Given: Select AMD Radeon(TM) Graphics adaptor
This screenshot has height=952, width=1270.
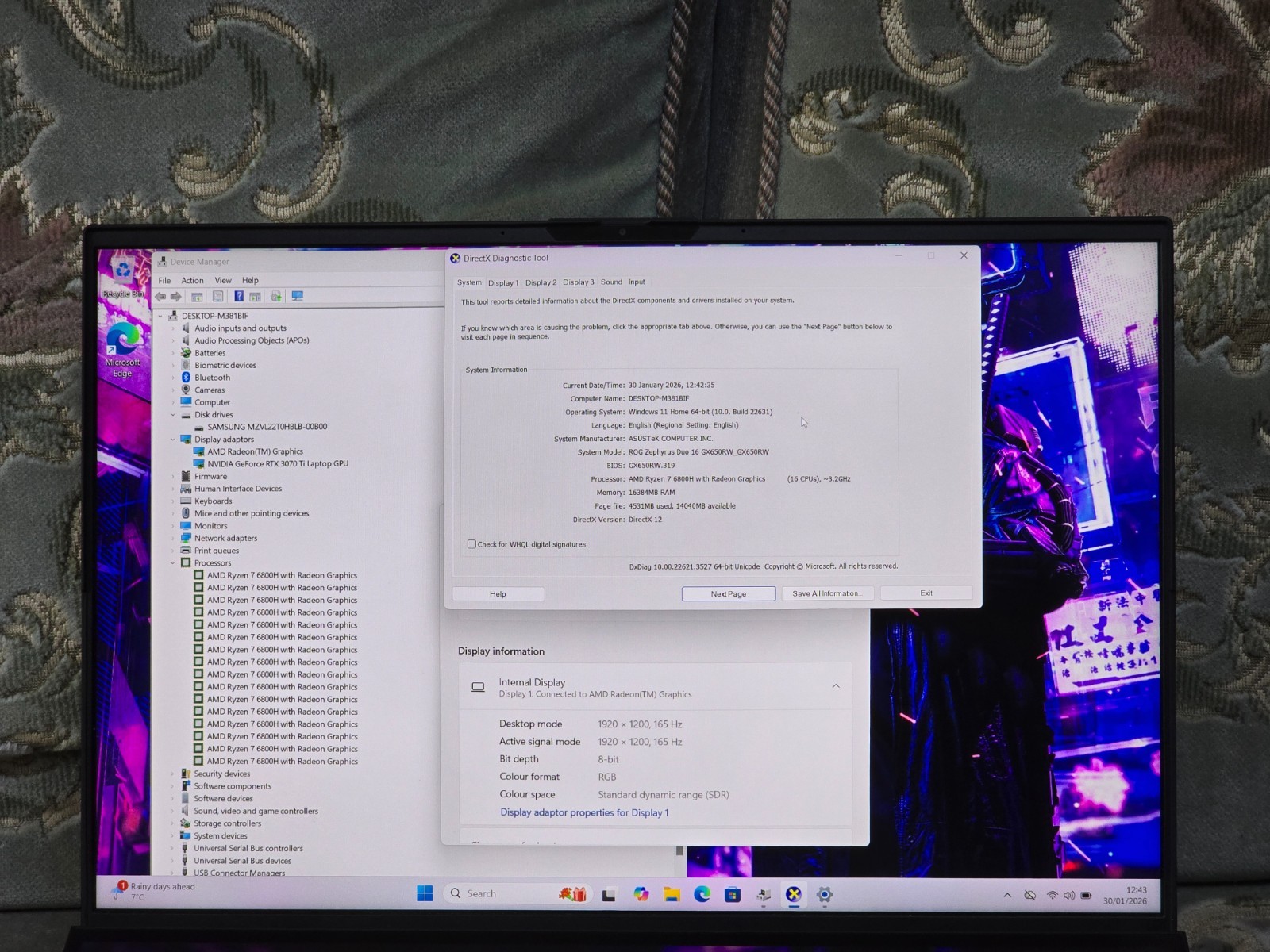Looking at the screenshot, I should click(255, 451).
